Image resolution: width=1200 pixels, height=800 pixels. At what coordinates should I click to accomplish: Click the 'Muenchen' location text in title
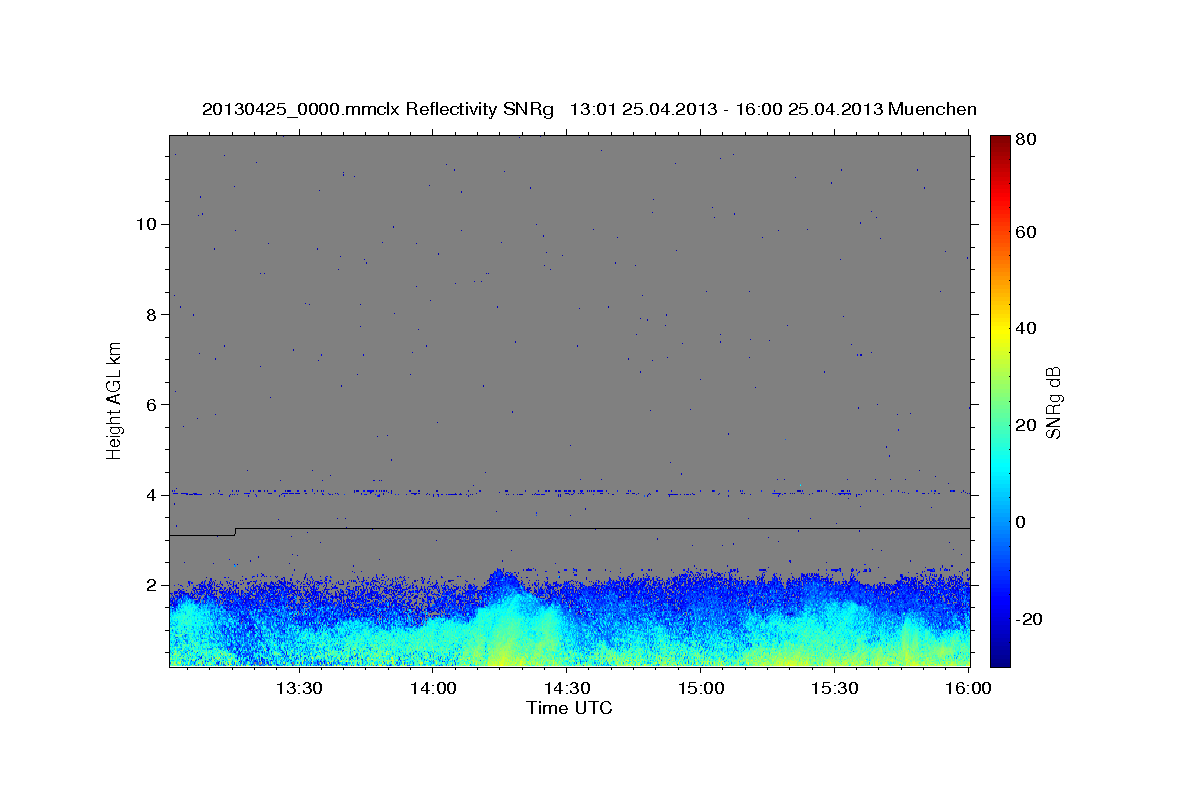tap(932, 109)
